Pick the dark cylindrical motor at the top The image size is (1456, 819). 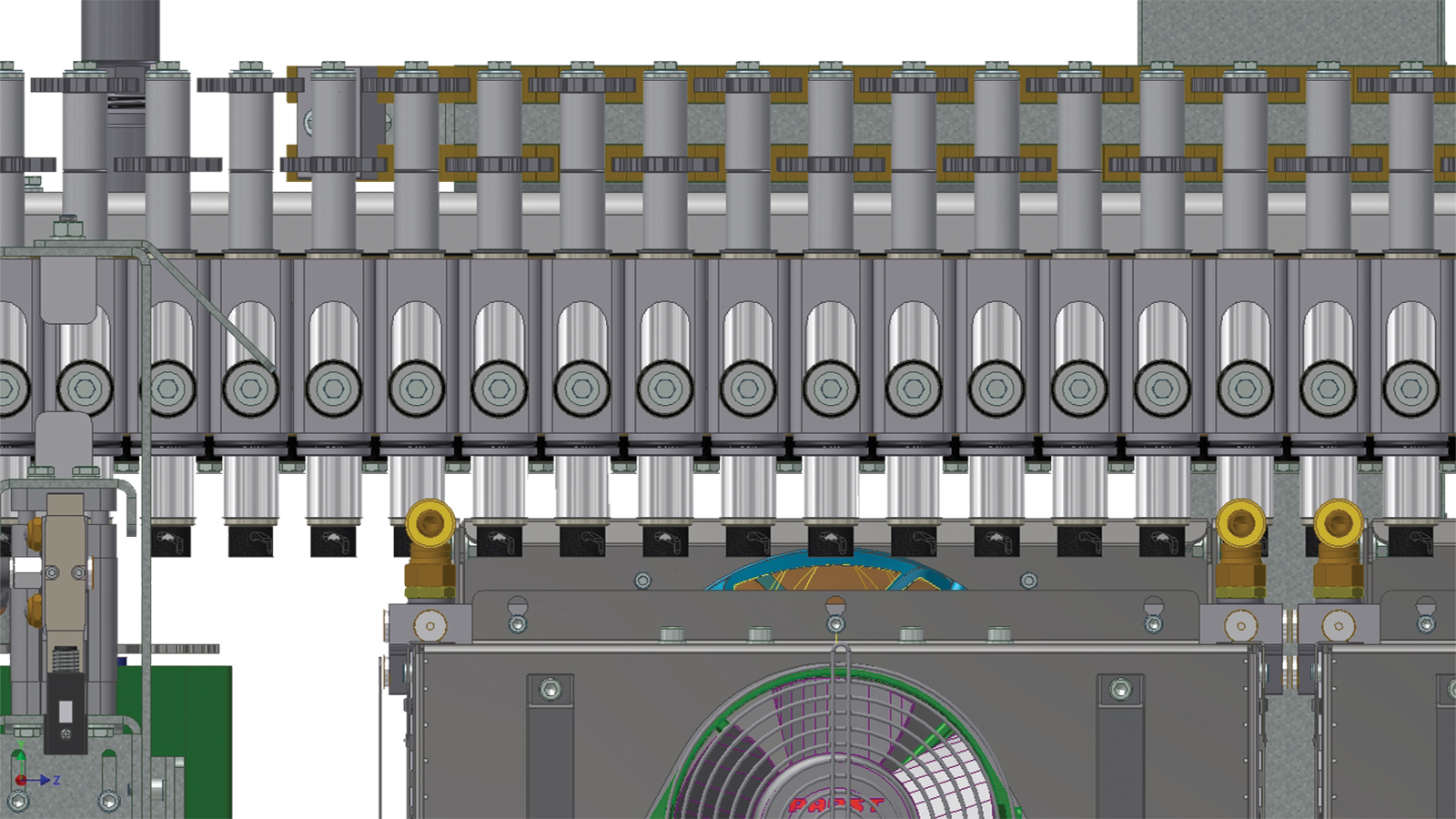pos(120,32)
